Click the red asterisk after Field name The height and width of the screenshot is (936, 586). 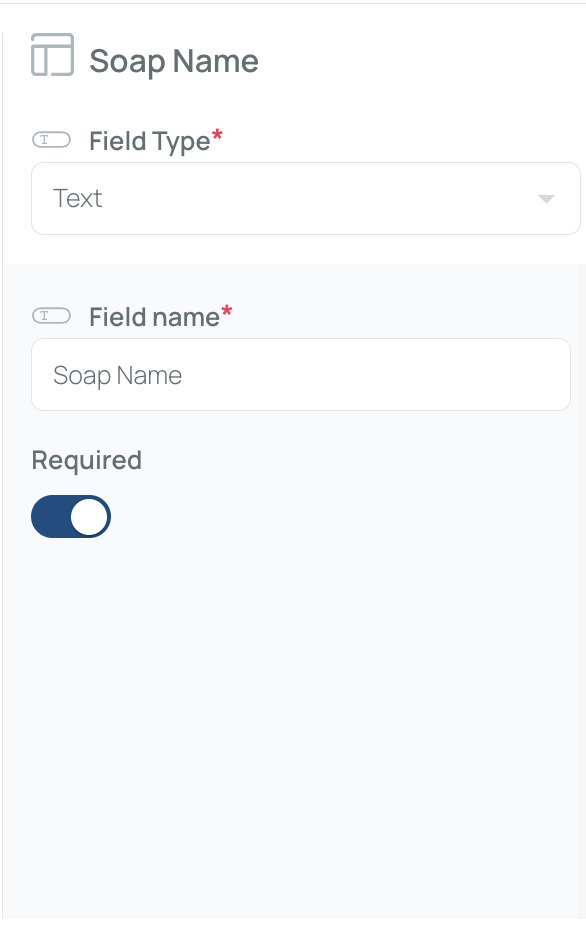227,310
